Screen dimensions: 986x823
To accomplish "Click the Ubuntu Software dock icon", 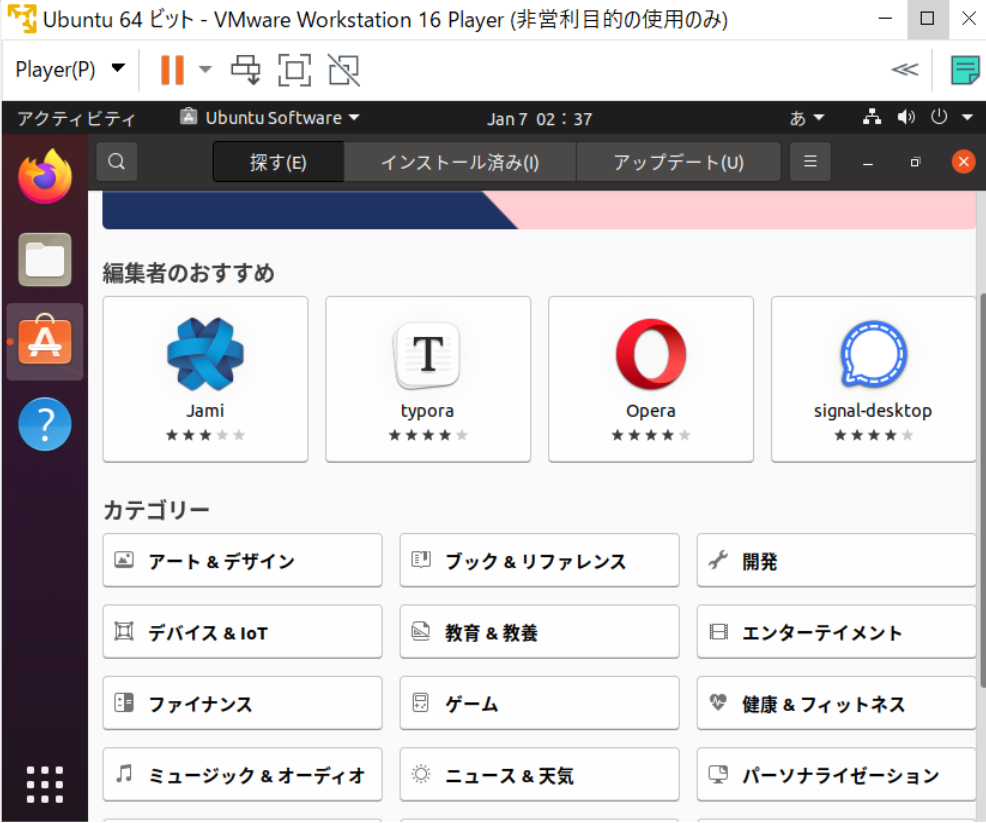I will 45,341.
